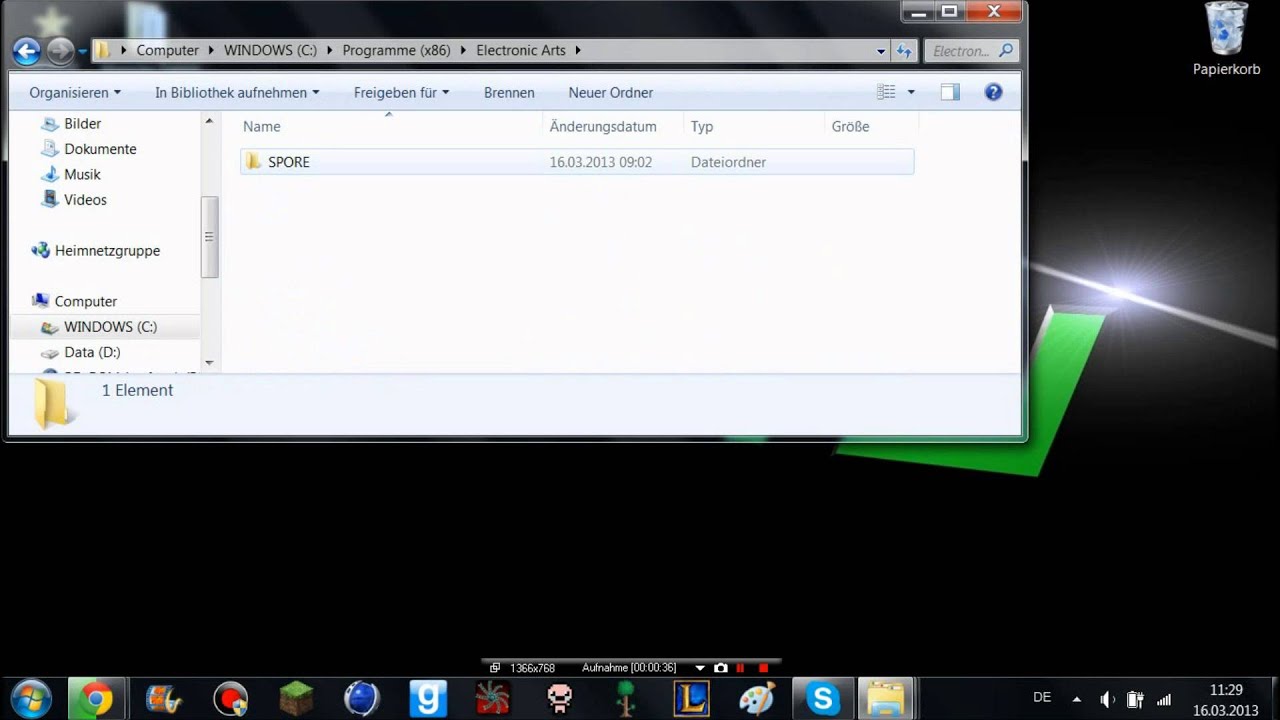
Task: Expand arrow after Computer breadcrumb
Action: (211, 50)
